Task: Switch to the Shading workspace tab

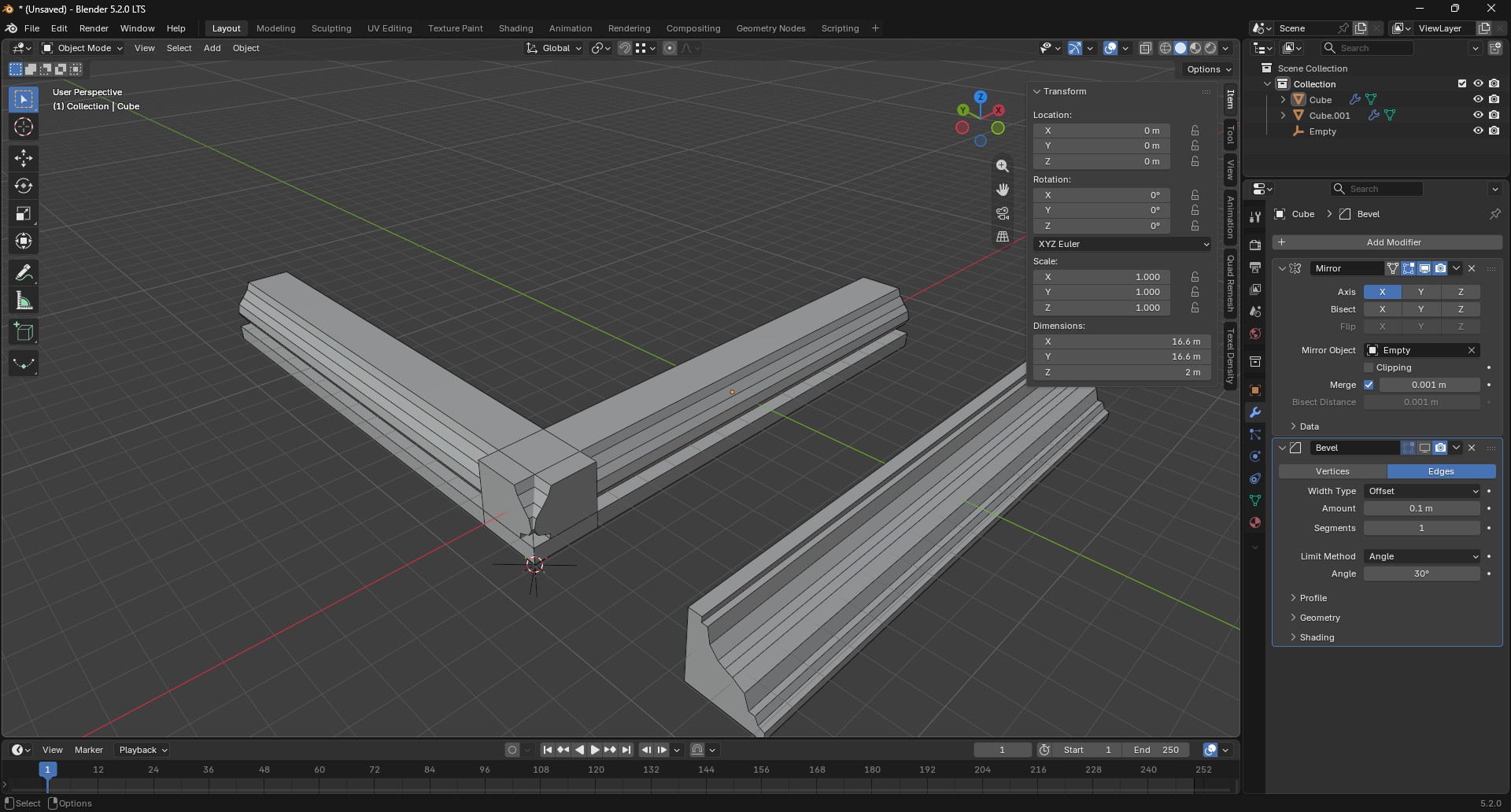Action: click(515, 28)
